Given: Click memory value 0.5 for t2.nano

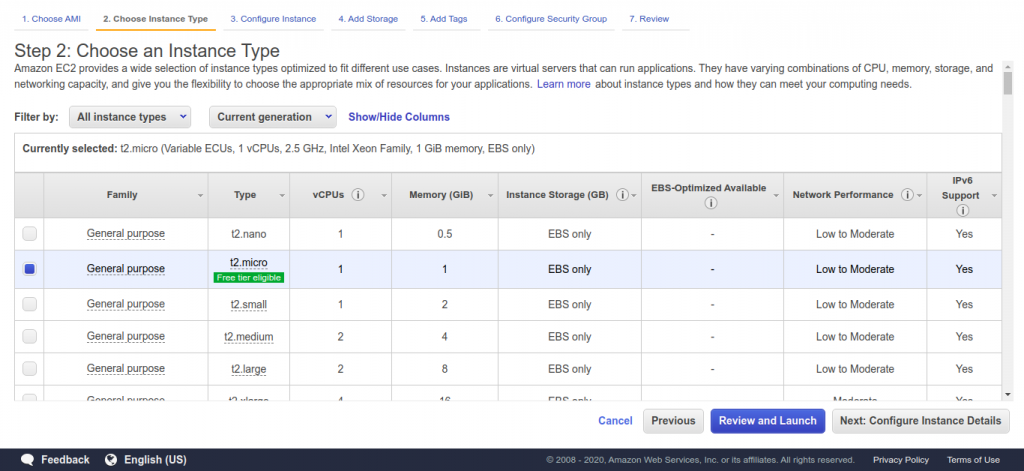Looking at the screenshot, I should (445, 234).
